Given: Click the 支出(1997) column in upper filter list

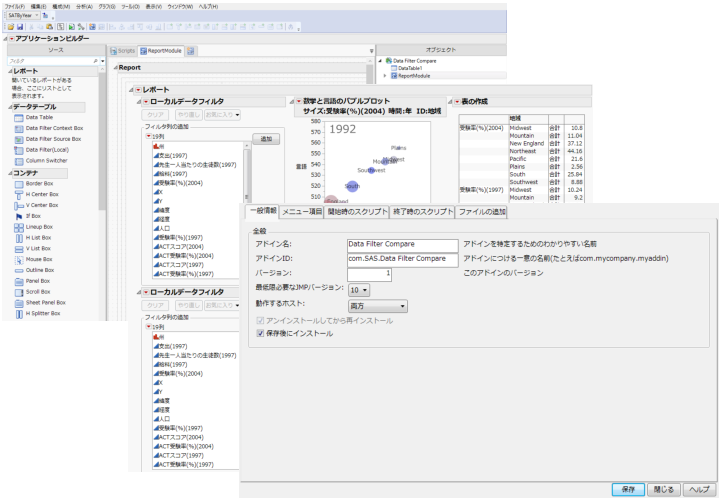Looking at the screenshot, I should click(171, 156).
